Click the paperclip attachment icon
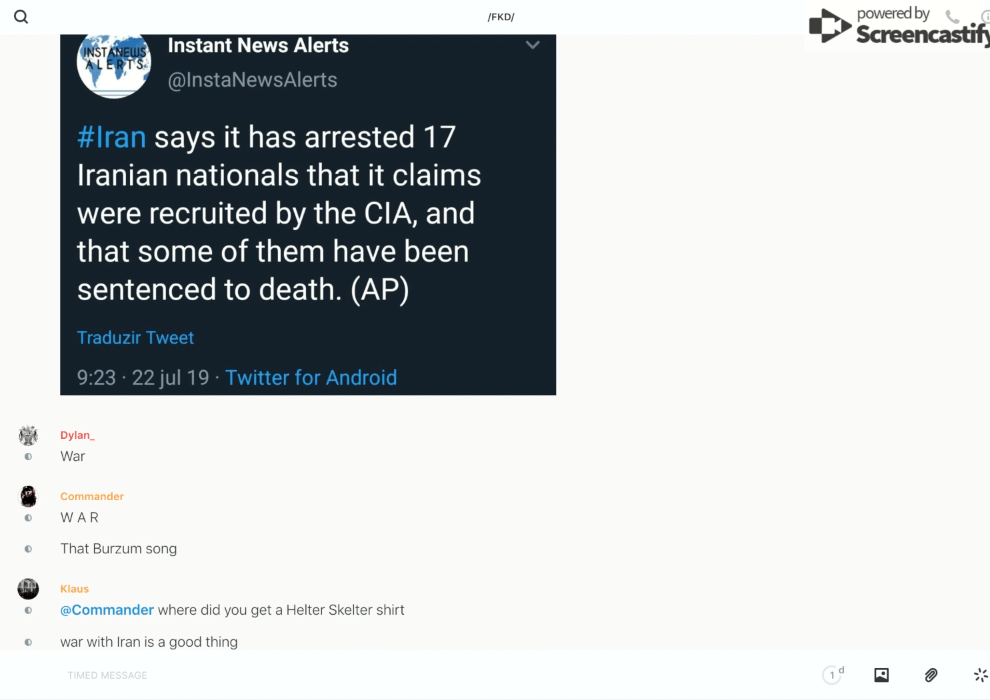This screenshot has width=990, height=700. (x=931, y=675)
